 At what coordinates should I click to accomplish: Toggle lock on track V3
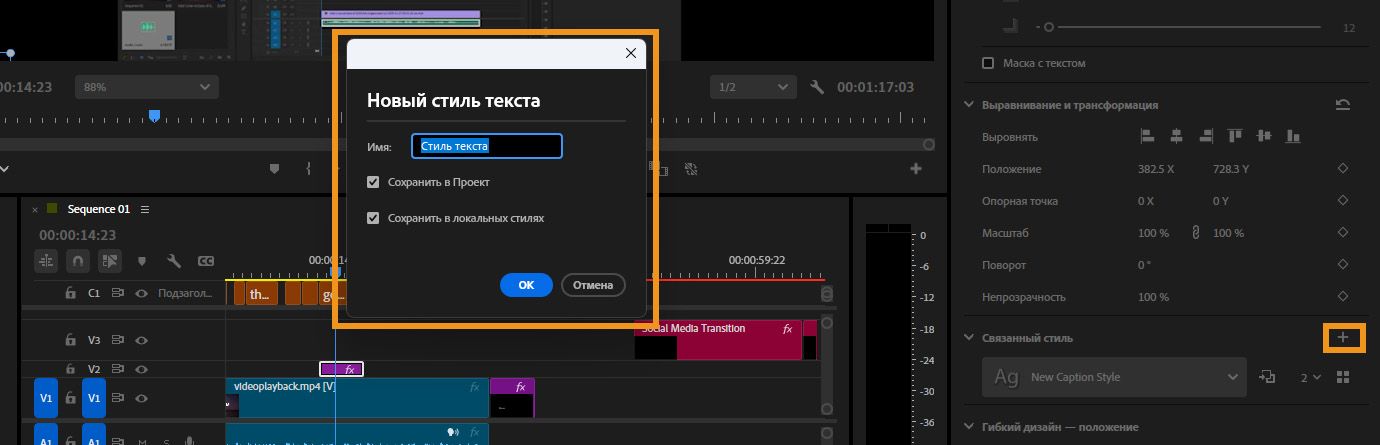70,340
